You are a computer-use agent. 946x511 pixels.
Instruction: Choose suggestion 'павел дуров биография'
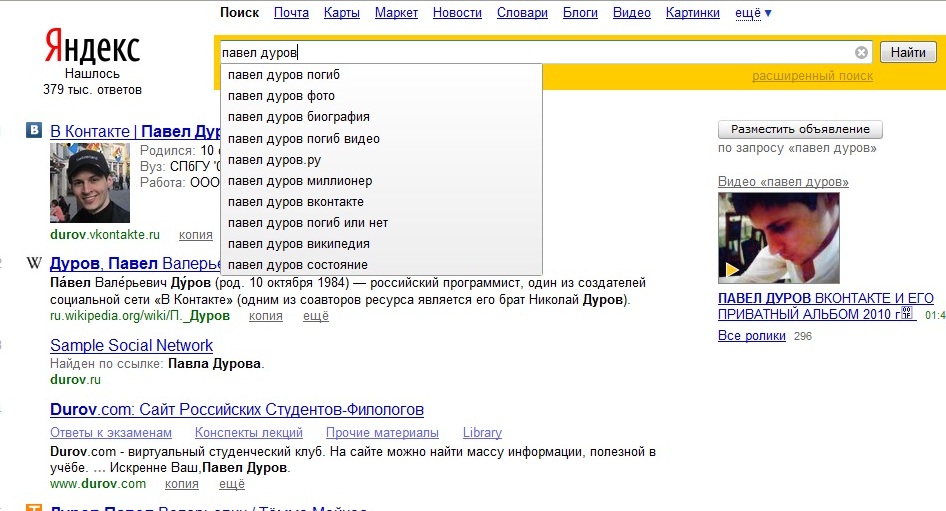pyautogui.click(x=381, y=117)
